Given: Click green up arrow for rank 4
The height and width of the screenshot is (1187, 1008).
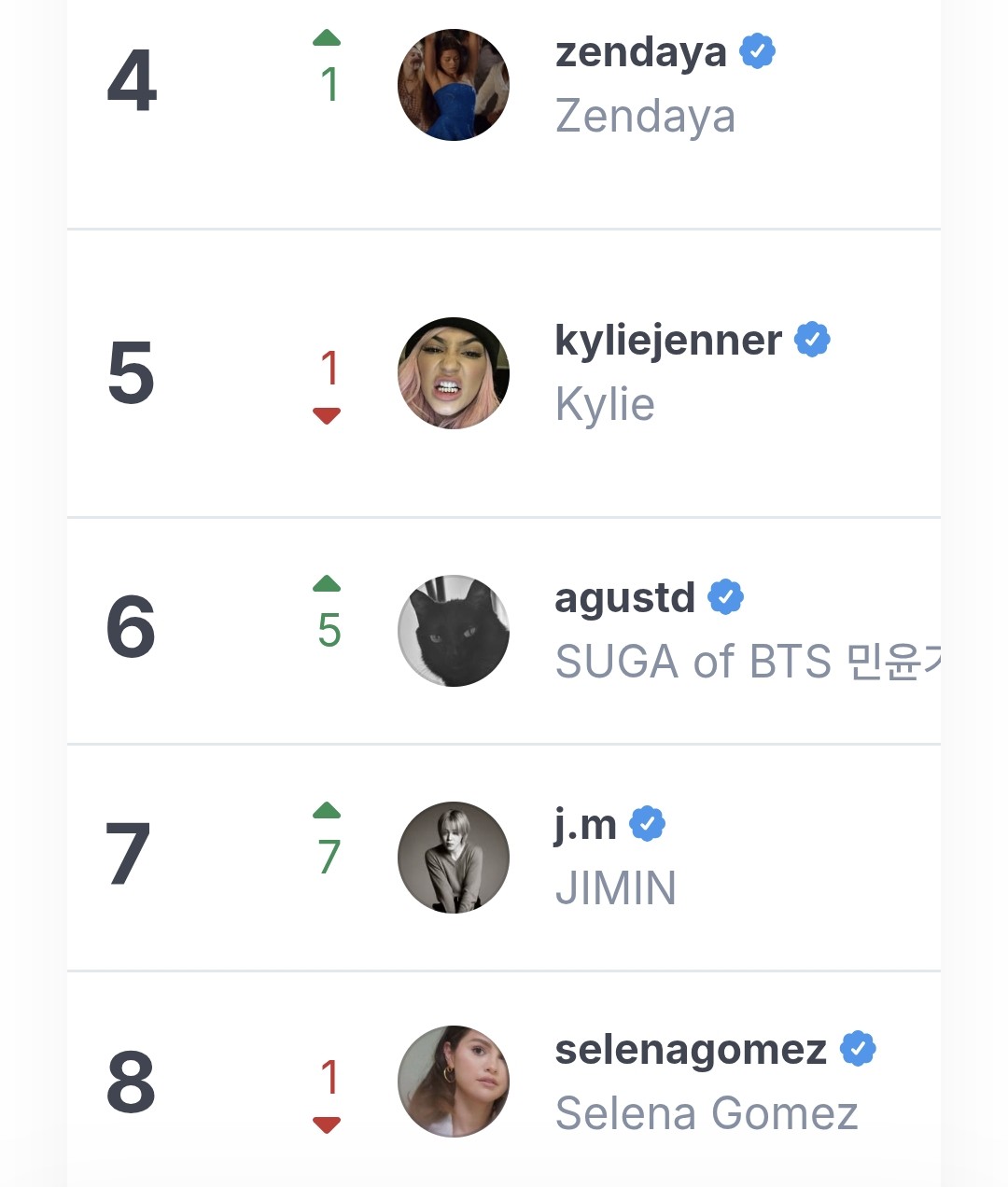Looking at the screenshot, I should (327, 38).
